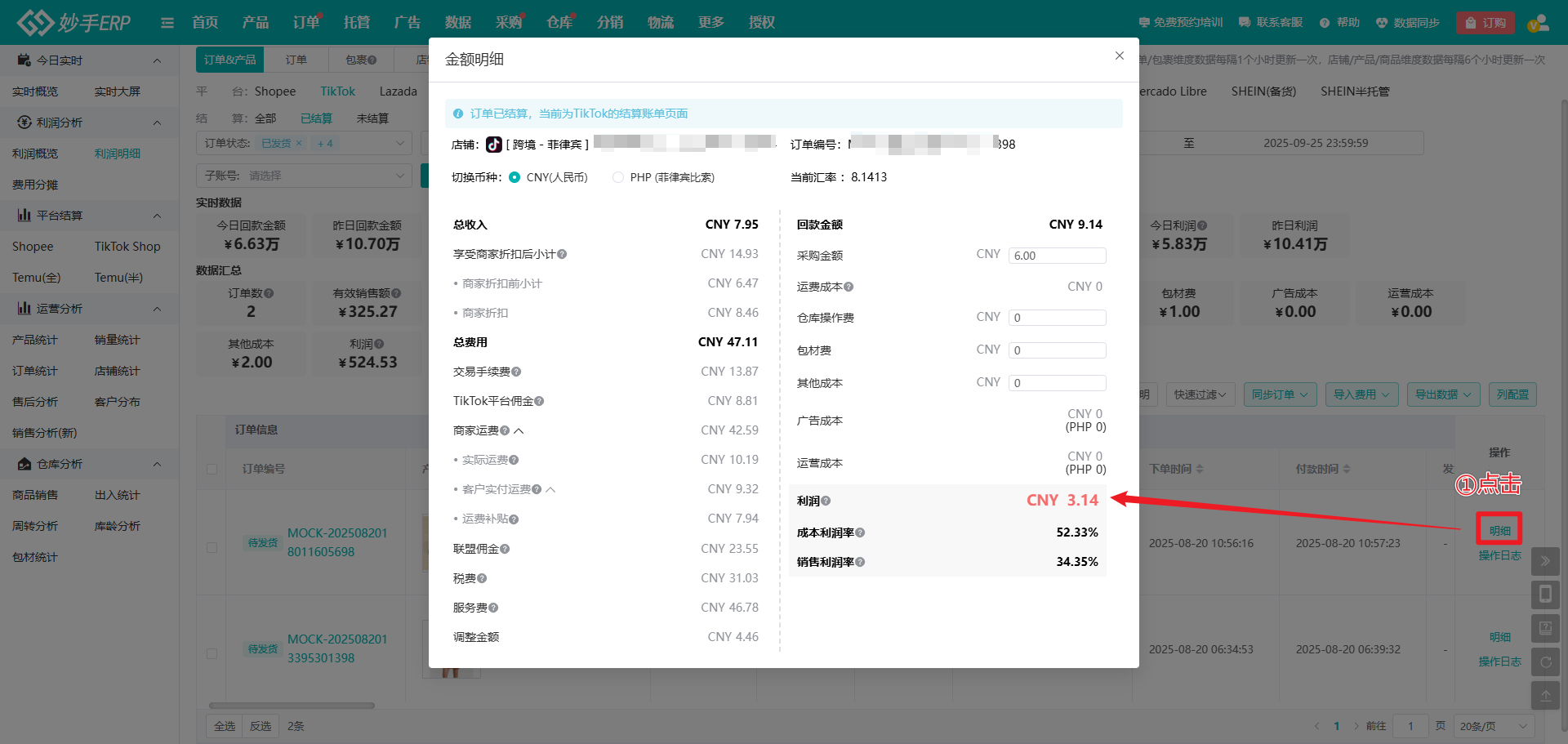1568x744 pixels.
Task: Open 店铺统计 in the sidebar
Action: coord(118,371)
